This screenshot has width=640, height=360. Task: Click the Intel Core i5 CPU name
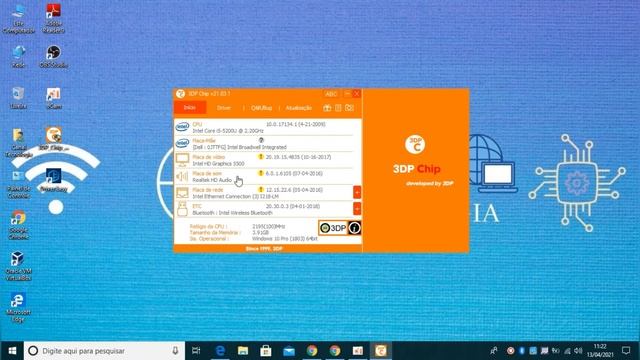click(x=228, y=131)
